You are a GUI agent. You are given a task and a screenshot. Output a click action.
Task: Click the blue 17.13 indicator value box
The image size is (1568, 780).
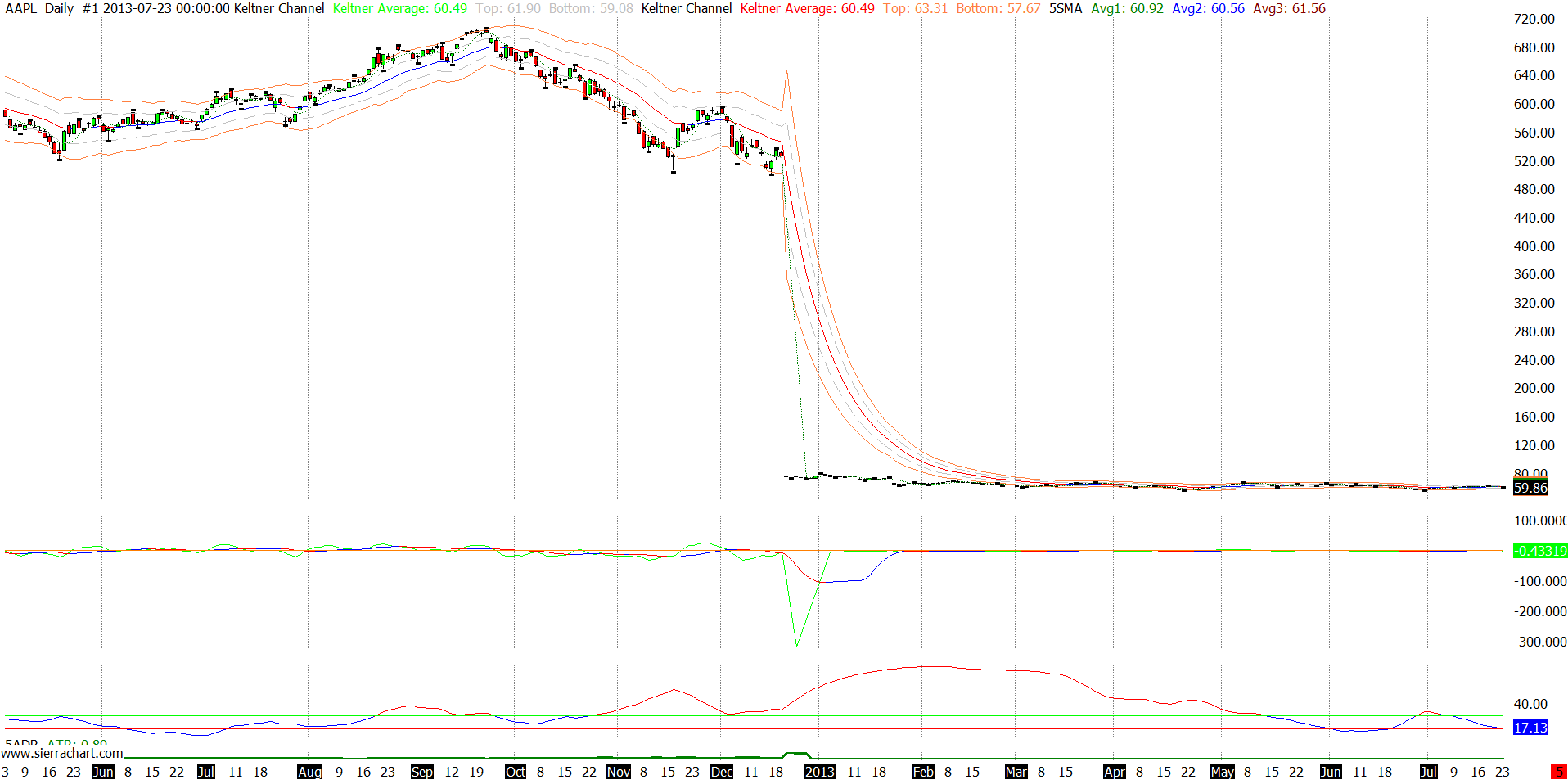click(1530, 728)
